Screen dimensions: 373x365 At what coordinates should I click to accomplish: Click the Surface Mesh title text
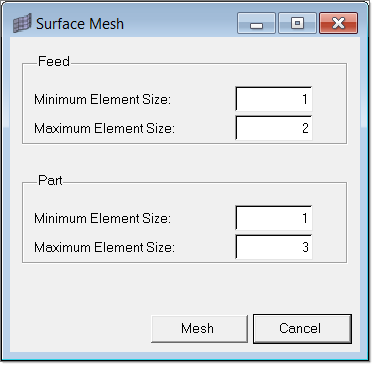[80, 24]
